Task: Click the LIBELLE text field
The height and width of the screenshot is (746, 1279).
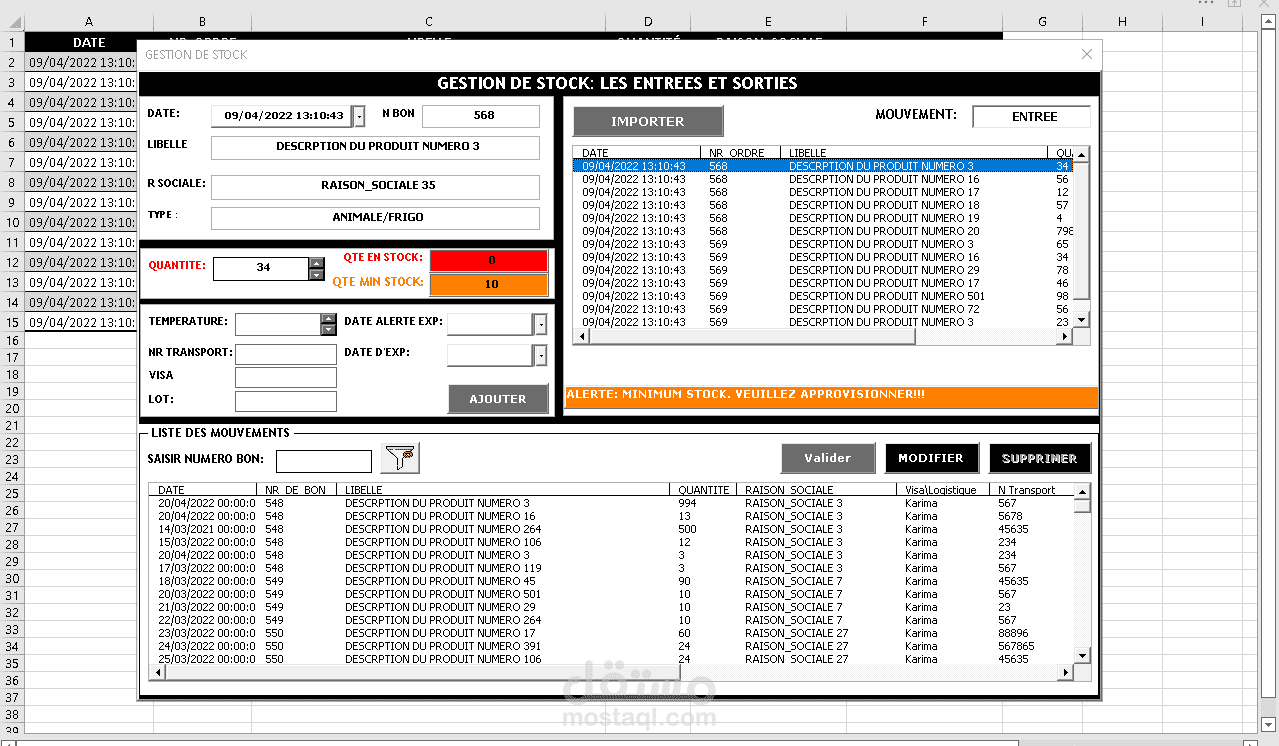Action: click(375, 147)
